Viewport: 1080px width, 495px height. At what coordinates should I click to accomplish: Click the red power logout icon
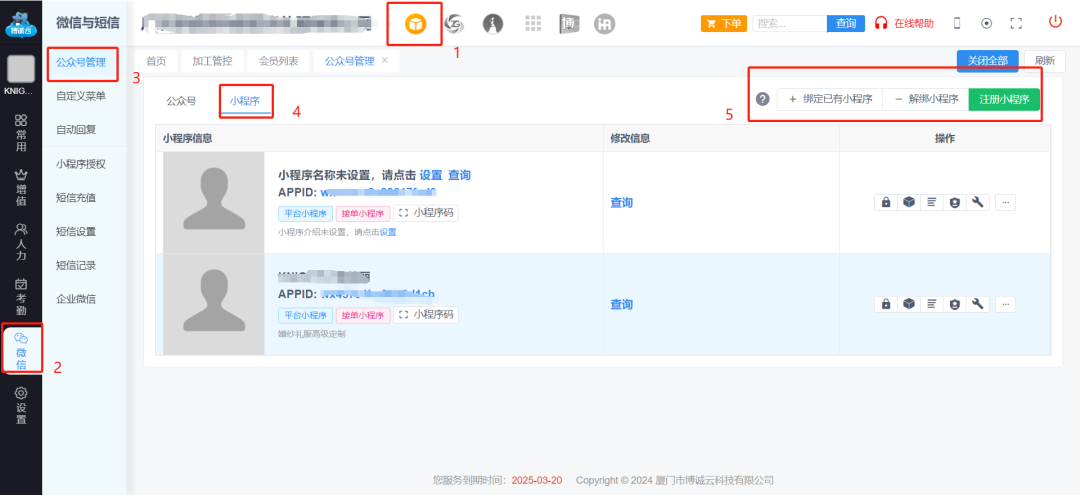click(x=1055, y=22)
